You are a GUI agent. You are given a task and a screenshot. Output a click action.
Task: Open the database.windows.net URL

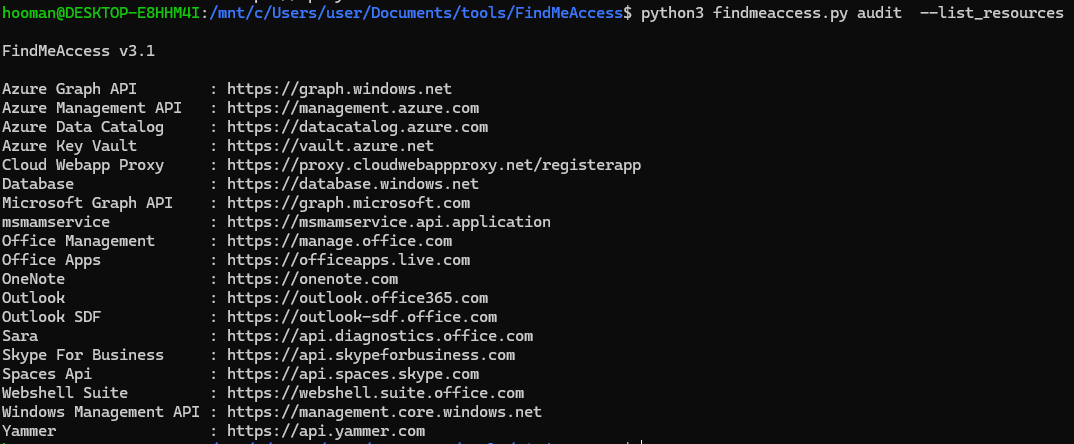pos(353,184)
